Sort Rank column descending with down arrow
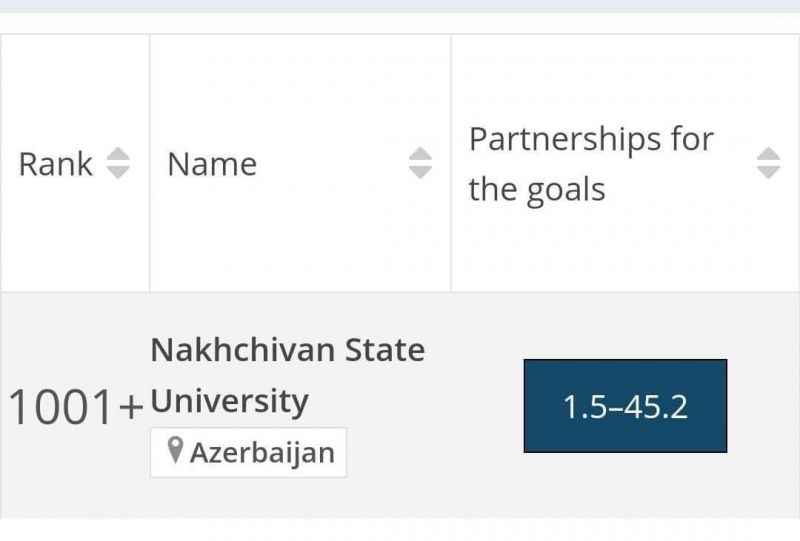 coord(118,173)
